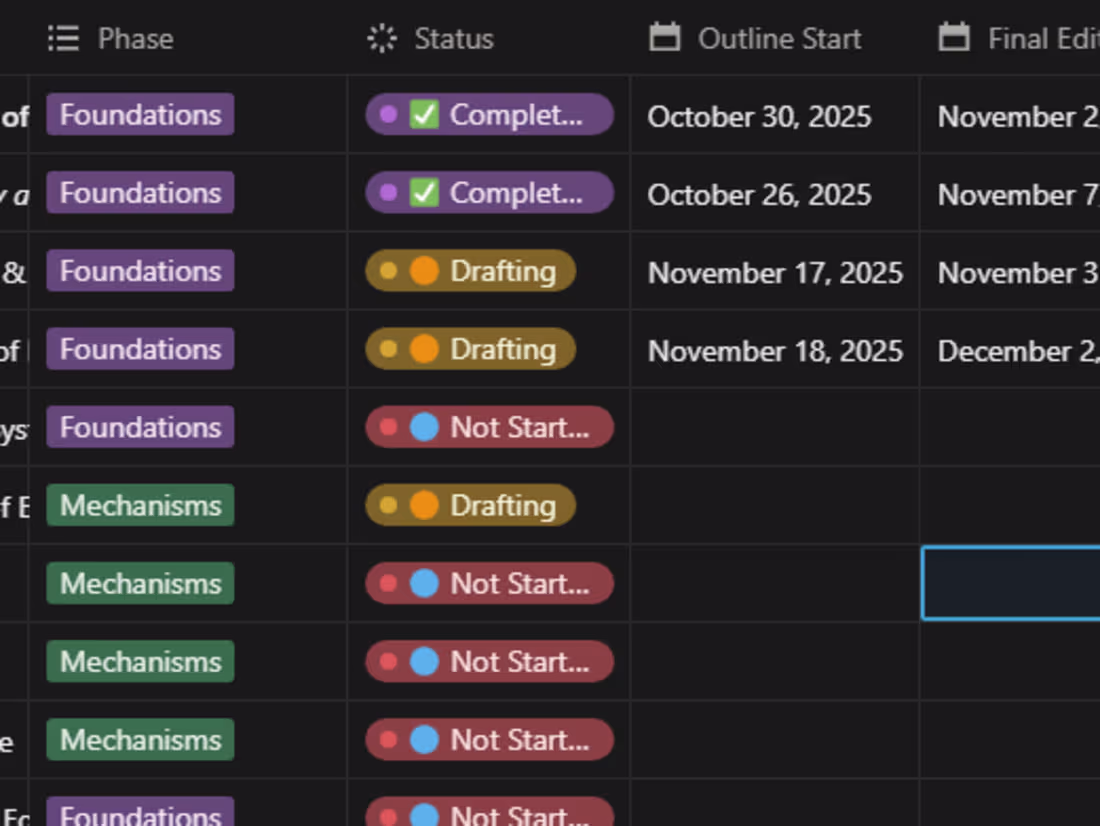Viewport: 1100px width, 826px height.
Task: Click the red dot in the highlighted row's status
Action: pyautogui.click(x=389, y=583)
